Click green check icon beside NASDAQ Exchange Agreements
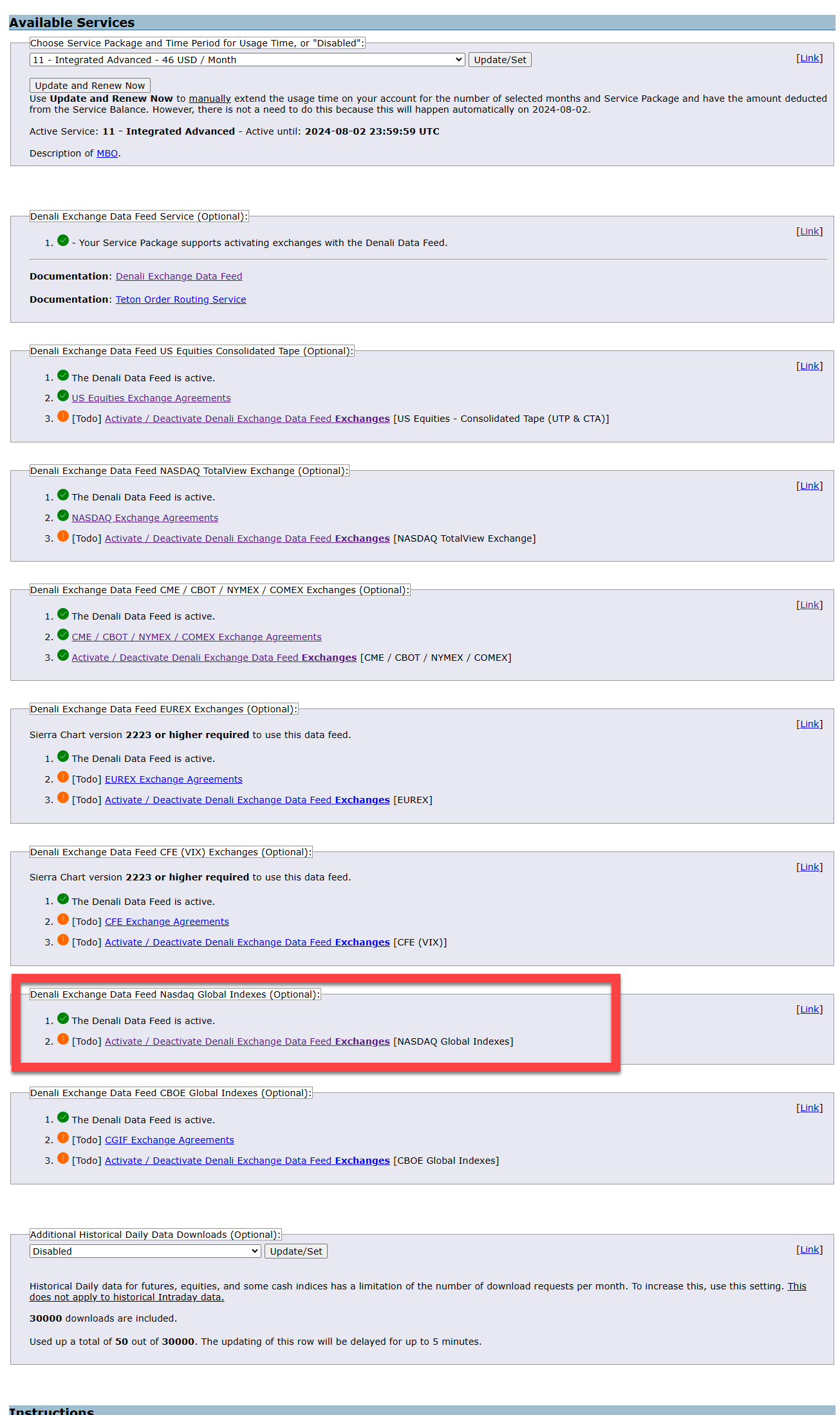The height and width of the screenshot is (1415, 840). [x=63, y=515]
